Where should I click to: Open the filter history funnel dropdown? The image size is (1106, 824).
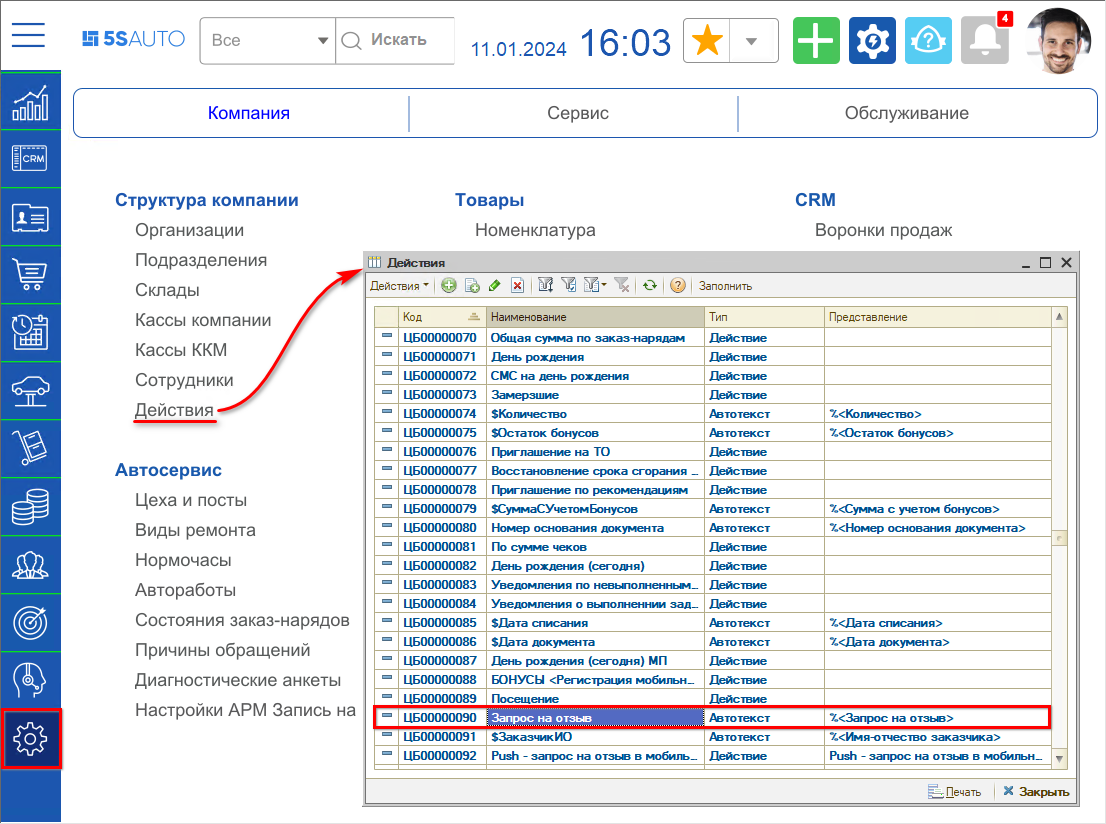[x=595, y=285]
